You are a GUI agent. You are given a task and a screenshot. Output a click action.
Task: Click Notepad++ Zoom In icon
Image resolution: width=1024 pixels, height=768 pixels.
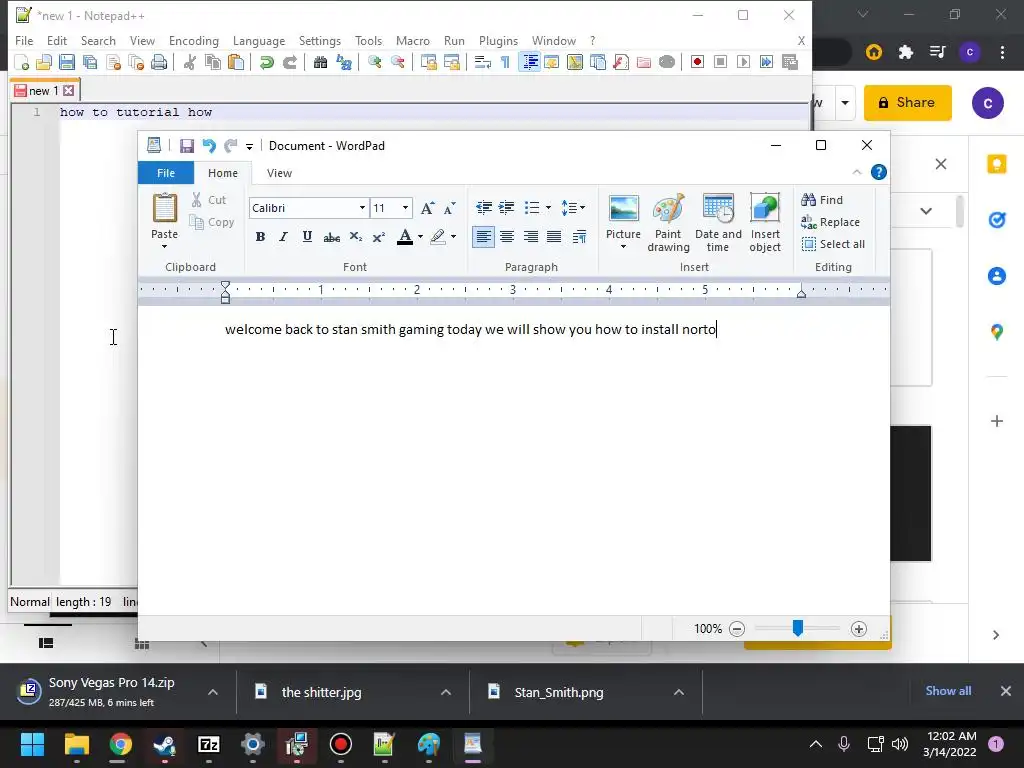click(x=374, y=62)
